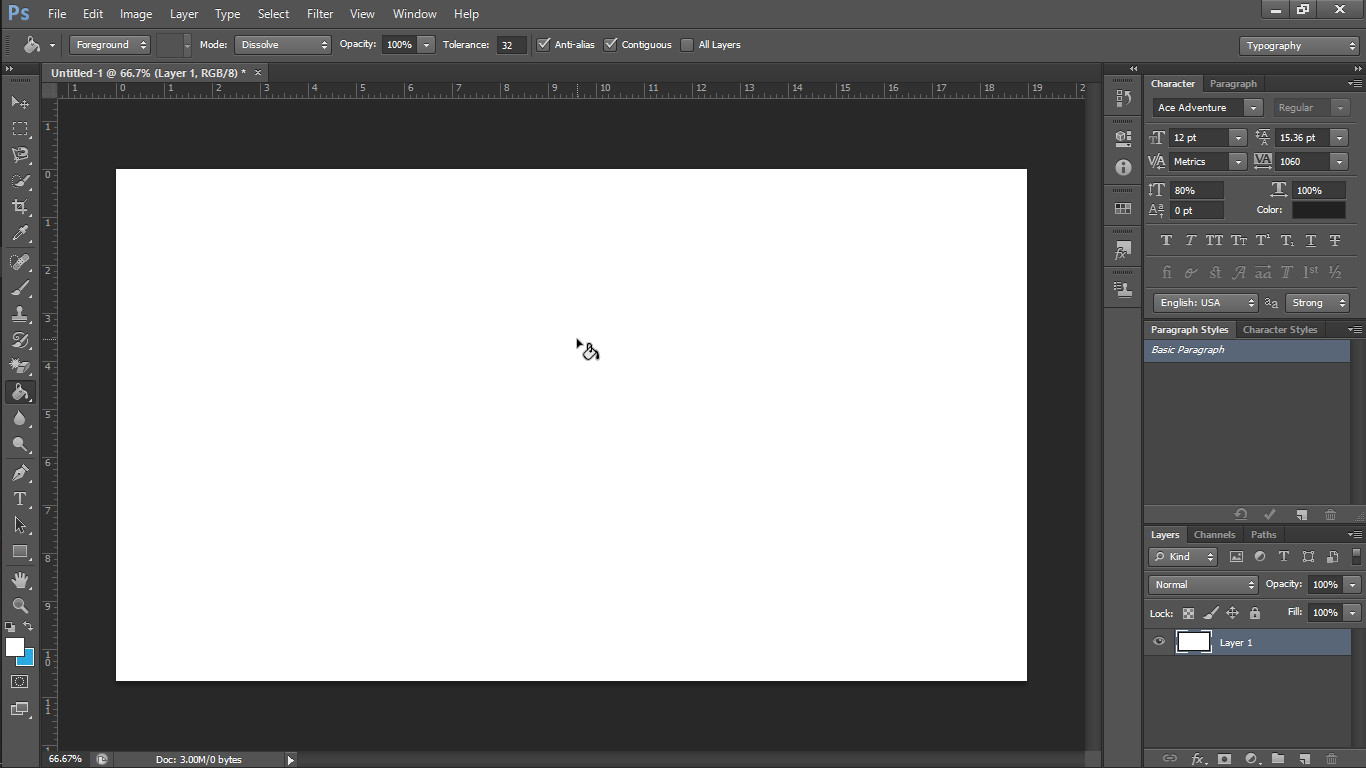Toggle Underline text style
The width and height of the screenshot is (1366, 768).
[1311, 241]
